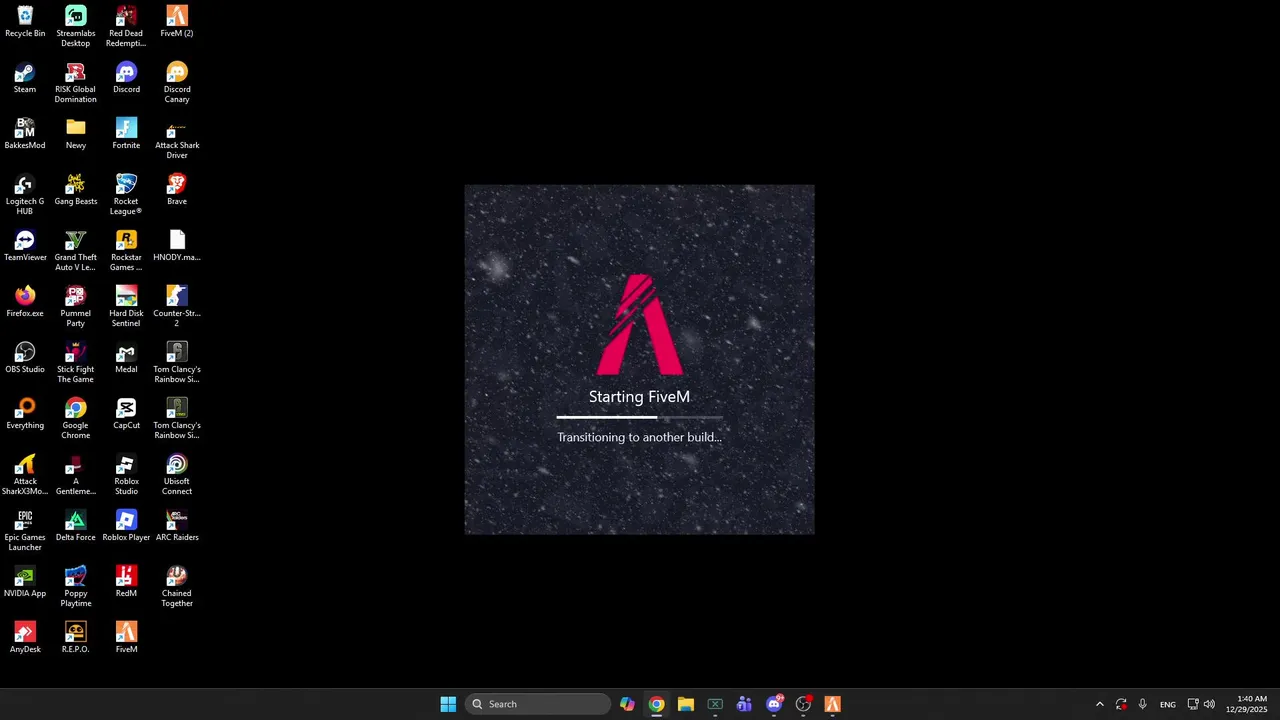The width and height of the screenshot is (1280, 720).
Task: Select the Discord desktop shortcut
Action: [126, 78]
